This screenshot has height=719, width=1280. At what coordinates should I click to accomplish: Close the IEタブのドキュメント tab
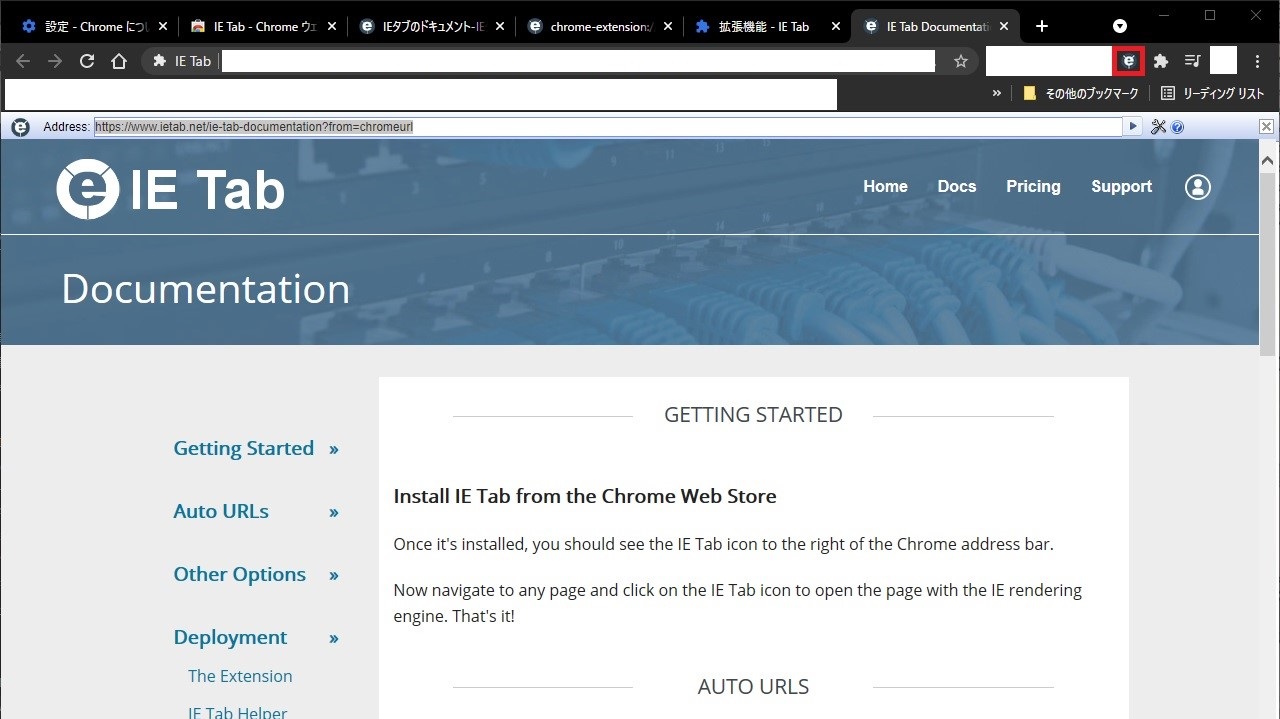tap(500, 27)
